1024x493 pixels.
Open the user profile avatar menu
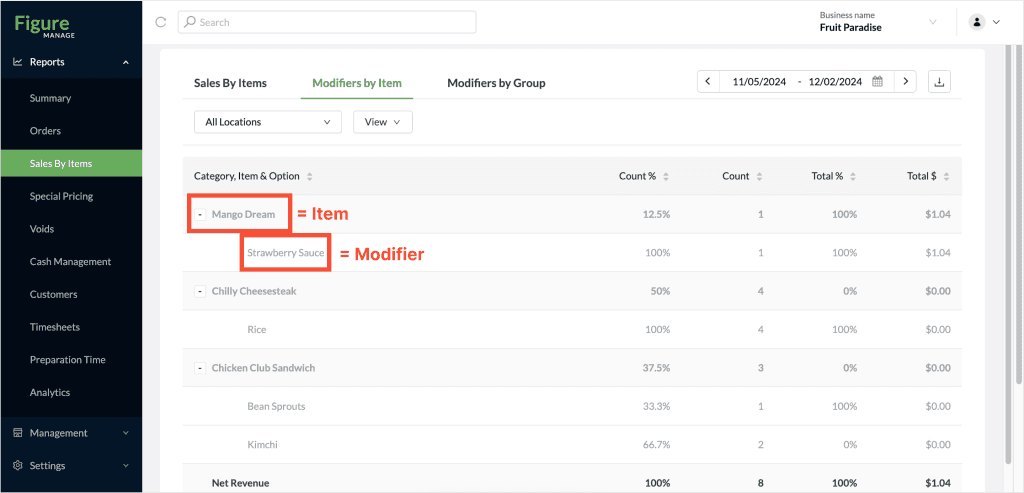tap(985, 22)
